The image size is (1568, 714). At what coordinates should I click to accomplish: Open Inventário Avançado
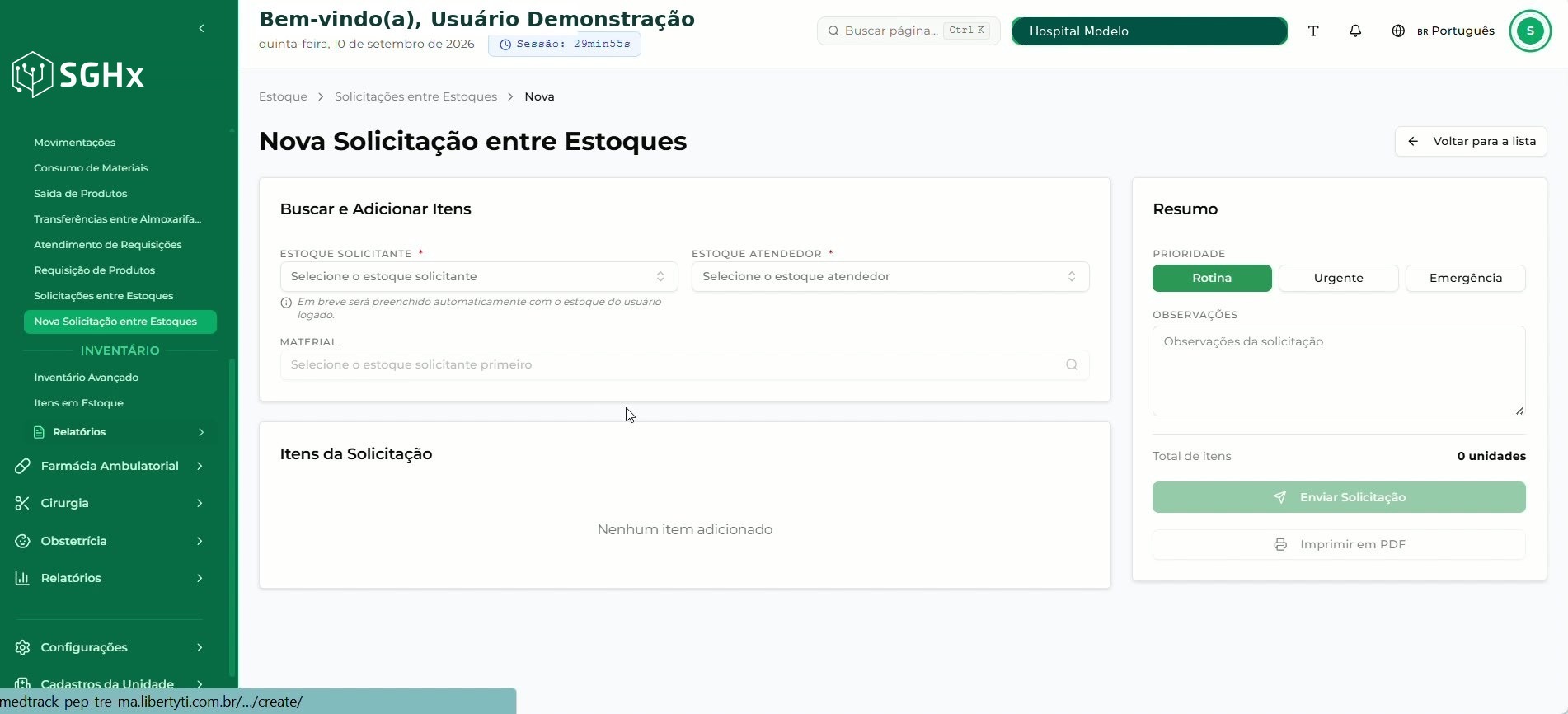point(86,378)
